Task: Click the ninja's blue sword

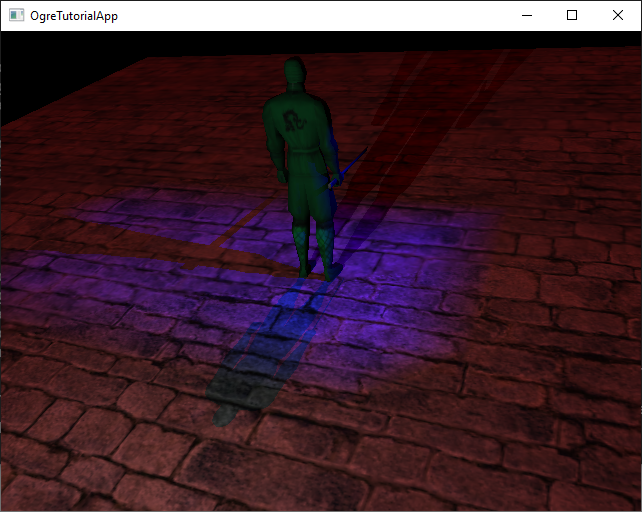Action: pyautogui.click(x=347, y=168)
